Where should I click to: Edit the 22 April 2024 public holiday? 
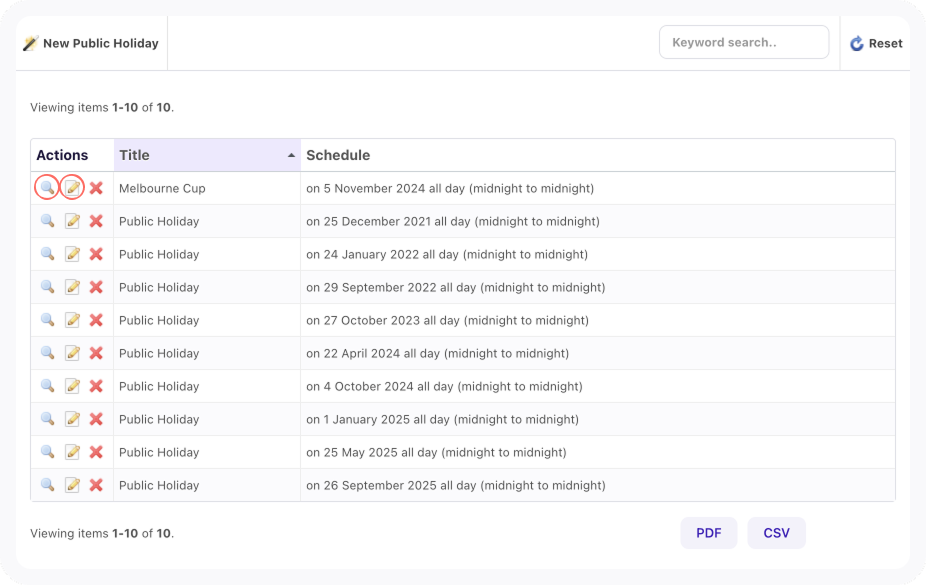(72, 353)
